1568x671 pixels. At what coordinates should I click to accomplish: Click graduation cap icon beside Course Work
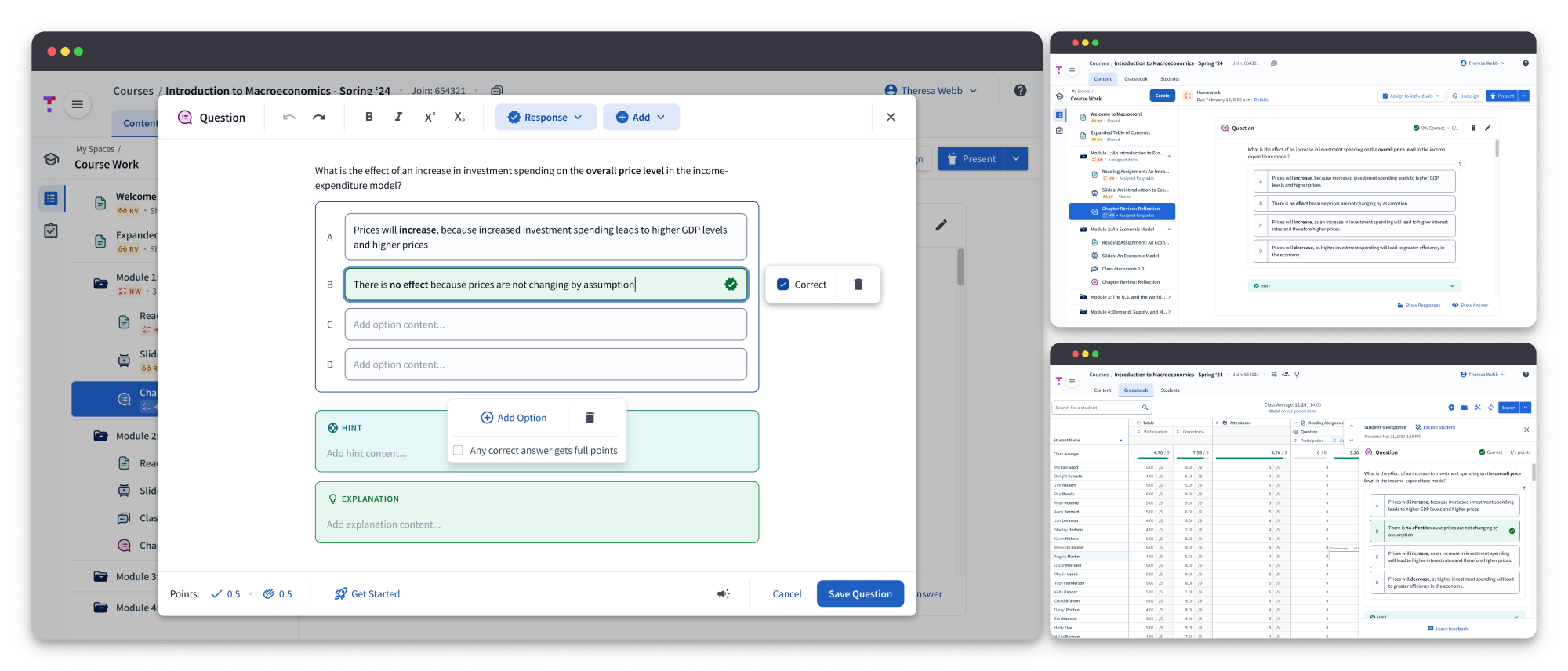(52, 159)
